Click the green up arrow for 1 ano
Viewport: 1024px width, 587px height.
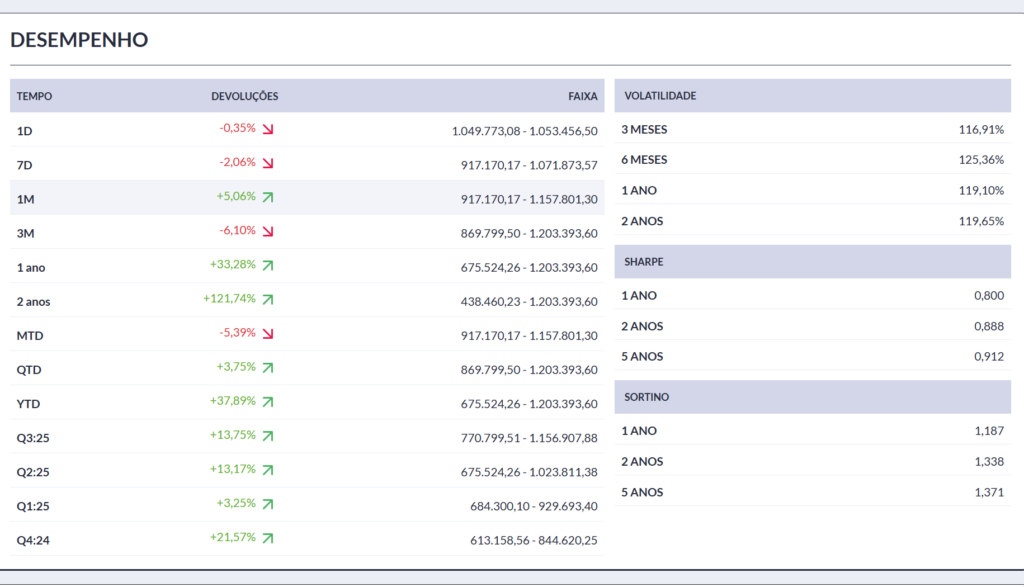tap(268, 265)
